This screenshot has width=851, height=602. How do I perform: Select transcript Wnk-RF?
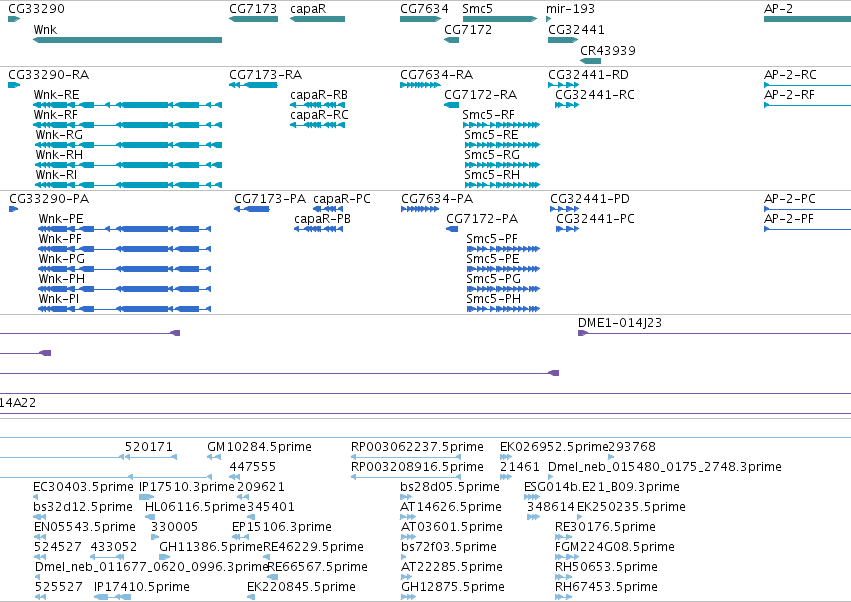(x=128, y=125)
